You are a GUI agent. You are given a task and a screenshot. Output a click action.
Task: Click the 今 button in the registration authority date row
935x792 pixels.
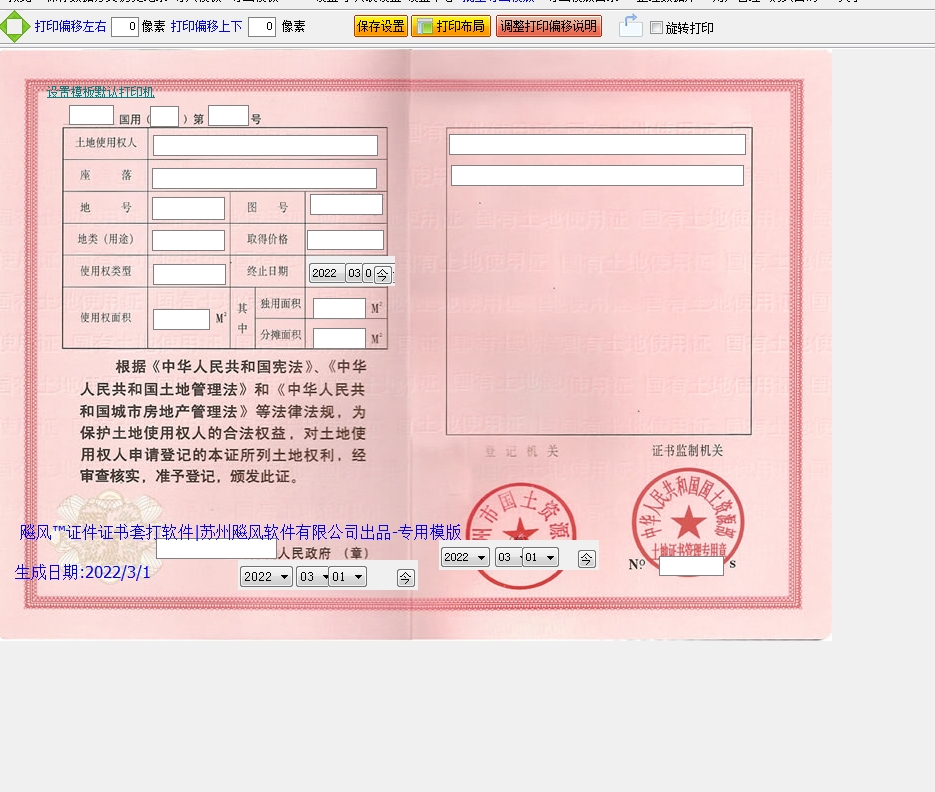(587, 559)
